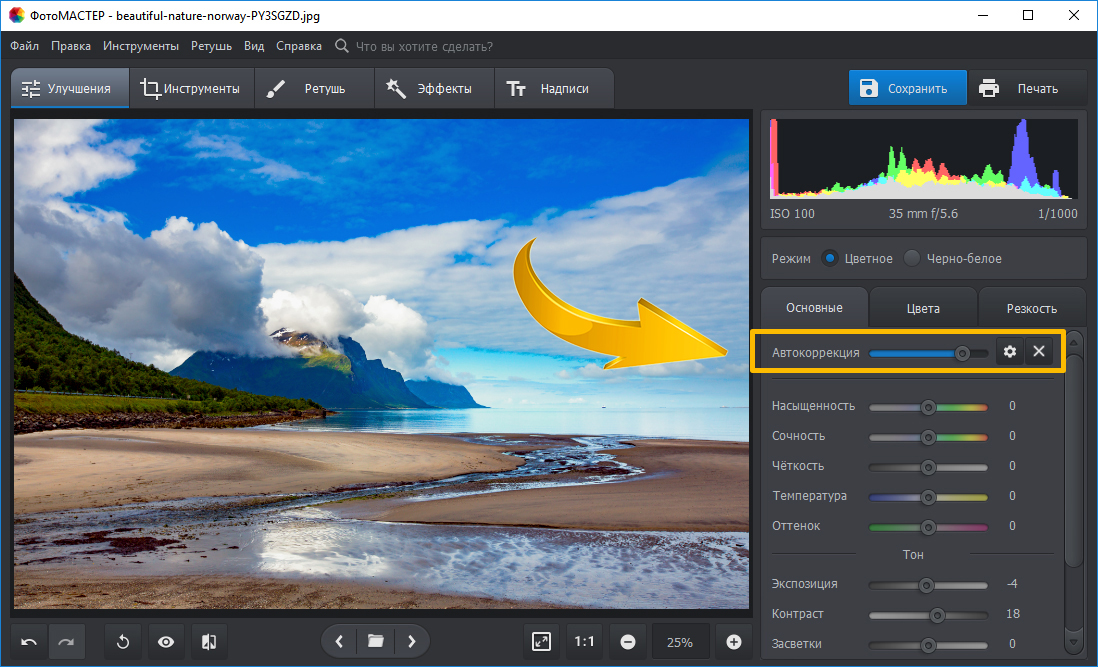The image size is (1098, 667).
Task: Click the landscape photo canvas
Action: tap(381, 363)
